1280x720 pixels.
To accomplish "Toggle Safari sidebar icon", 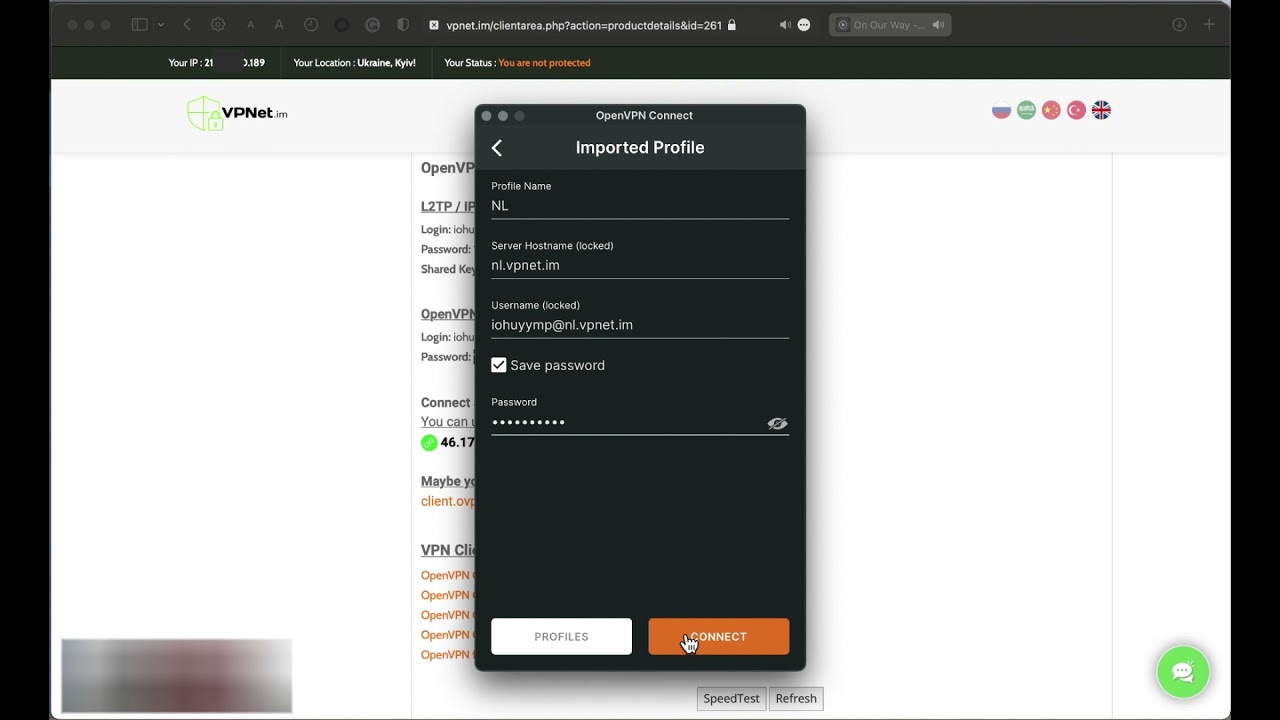I will point(140,25).
